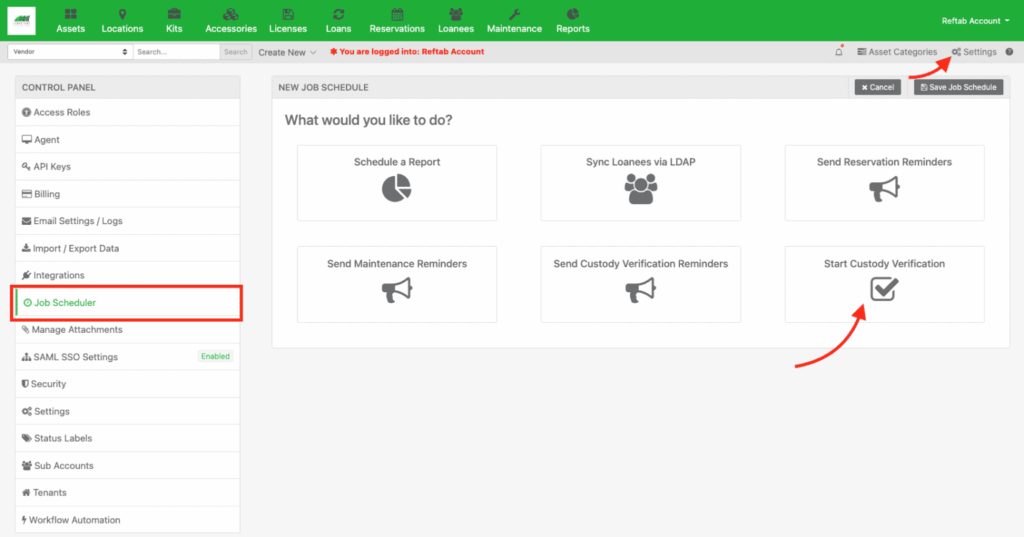Viewport: 1024px width, 537px height.
Task: Click the Enabled badge on SAML SSO Settings
Action: pos(215,356)
